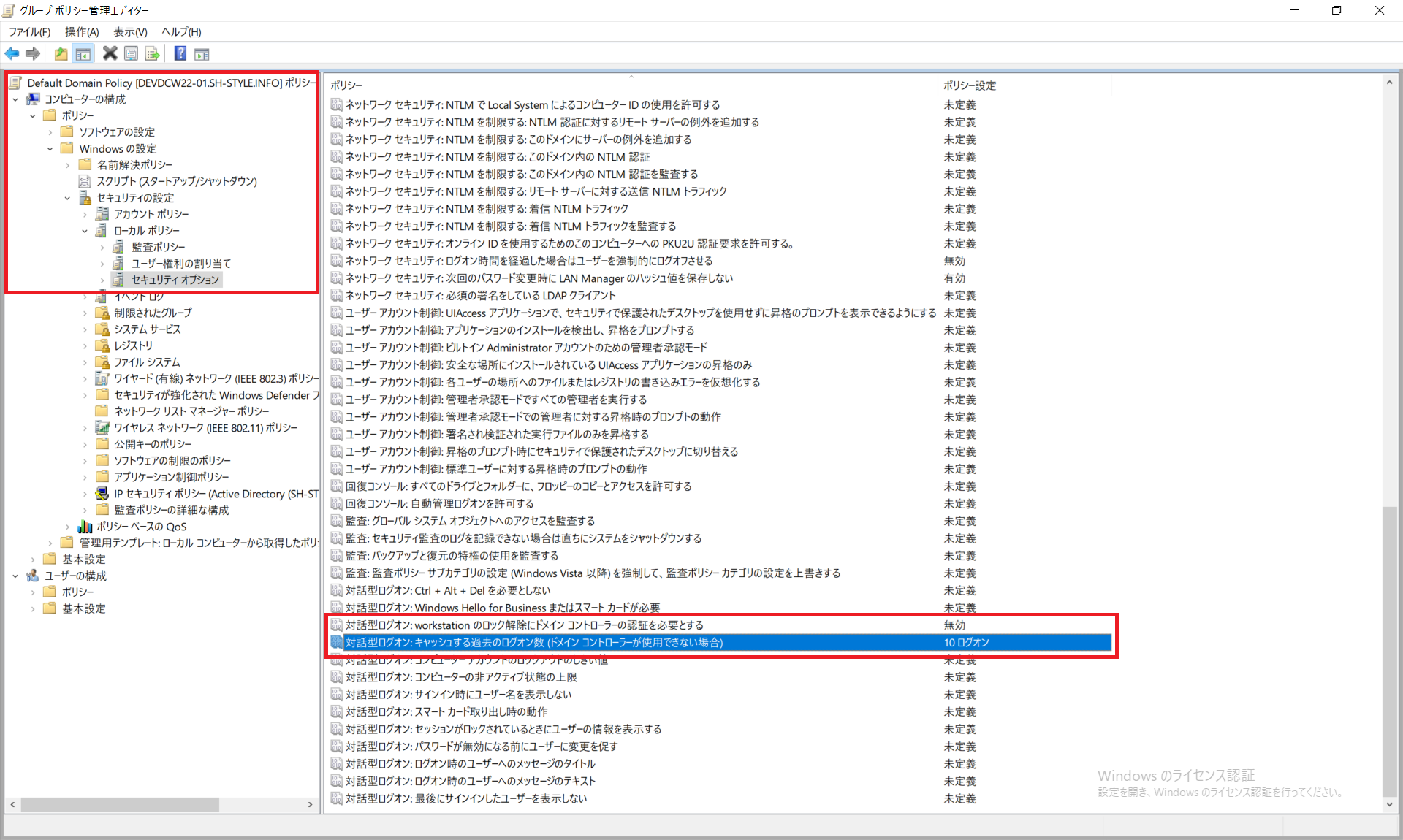Expand the 監査ポリシー tree node
1403x840 pixels.
[x=102, y=247]
